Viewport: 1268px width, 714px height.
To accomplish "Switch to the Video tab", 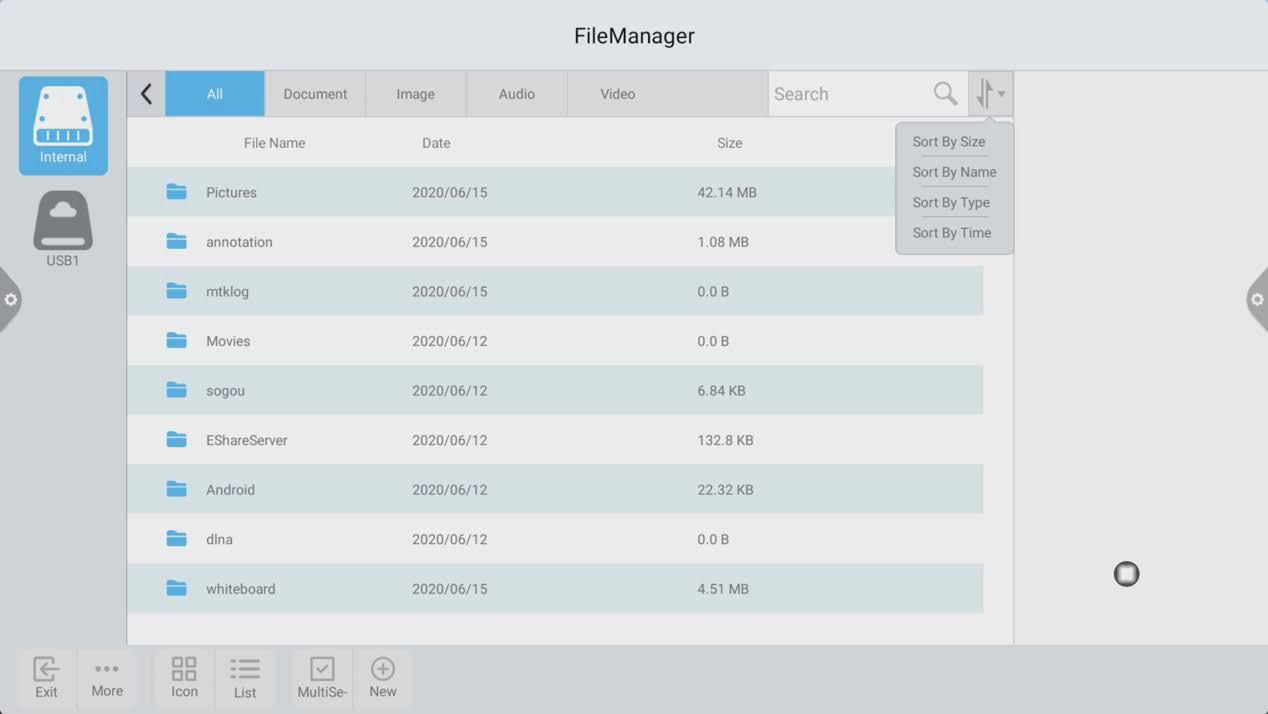I will 617,94.
